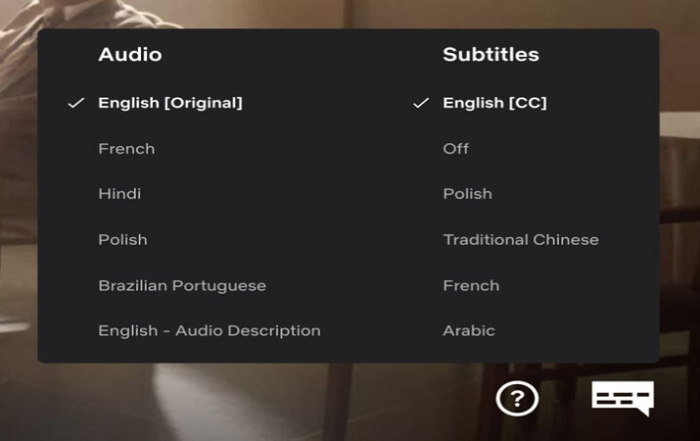This screenshot has width=700, height=441.
Task: Select English [CC] subtitles
Action: pyautogui.click(x=495, y=102)
